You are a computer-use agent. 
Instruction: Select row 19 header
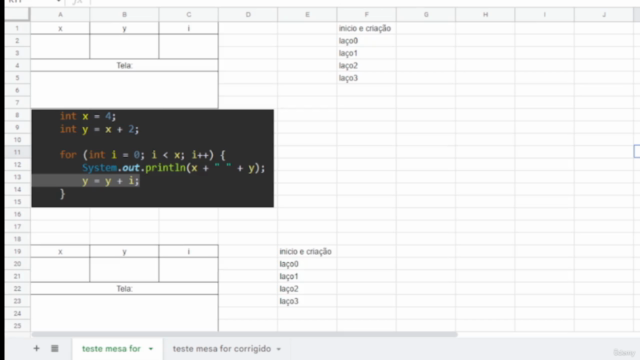click(x=17, y=251)
